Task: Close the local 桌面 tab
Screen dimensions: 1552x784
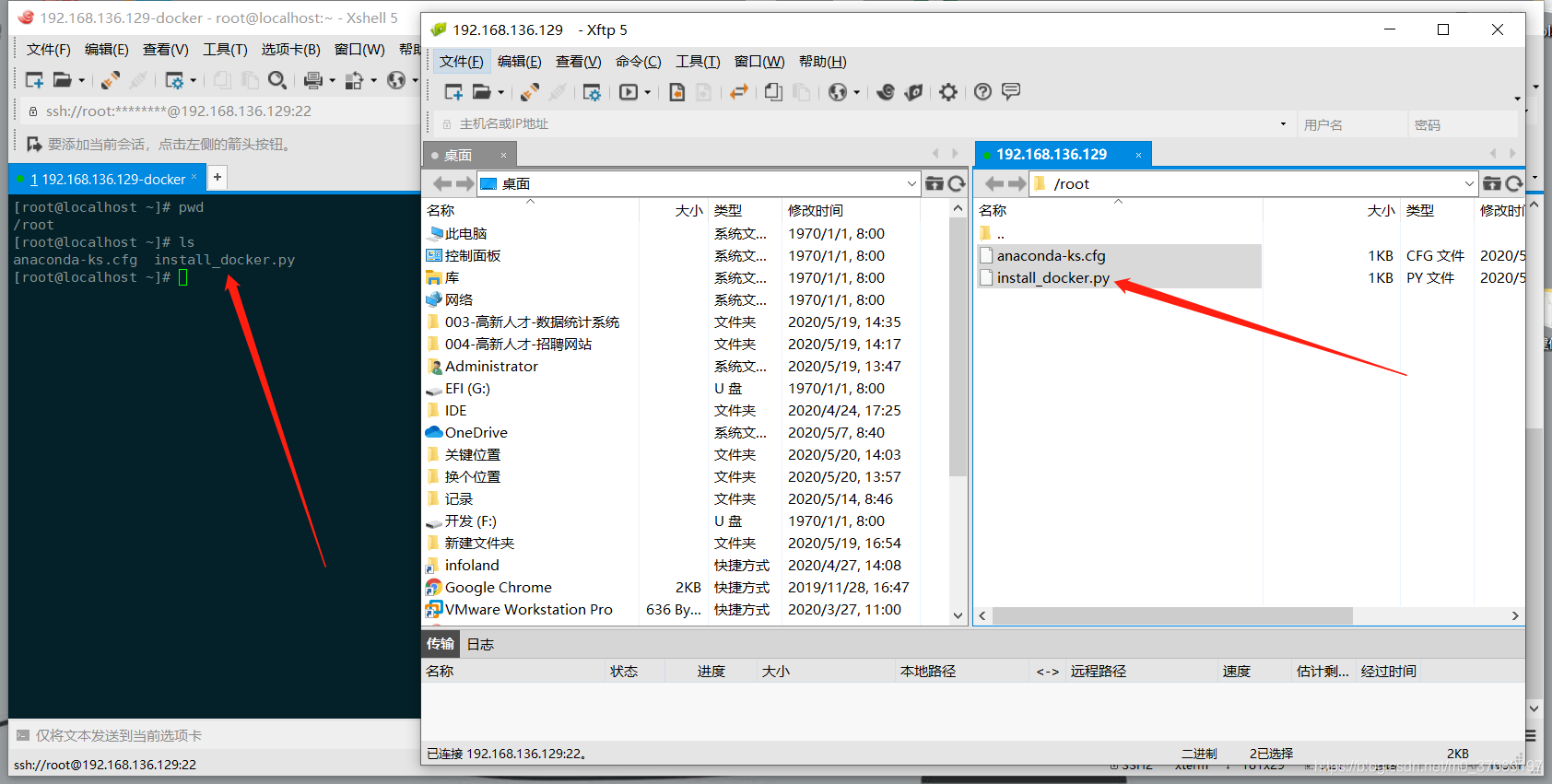Action: pyautogui.click(x=503, y=155)
